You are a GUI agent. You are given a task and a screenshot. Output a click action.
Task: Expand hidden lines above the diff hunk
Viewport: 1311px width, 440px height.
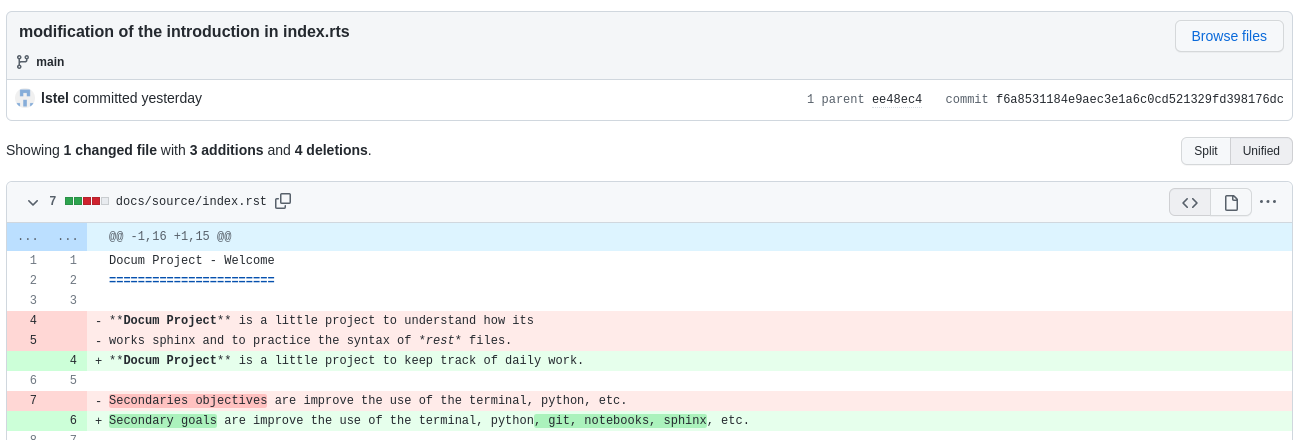click(x=47, y=237)
